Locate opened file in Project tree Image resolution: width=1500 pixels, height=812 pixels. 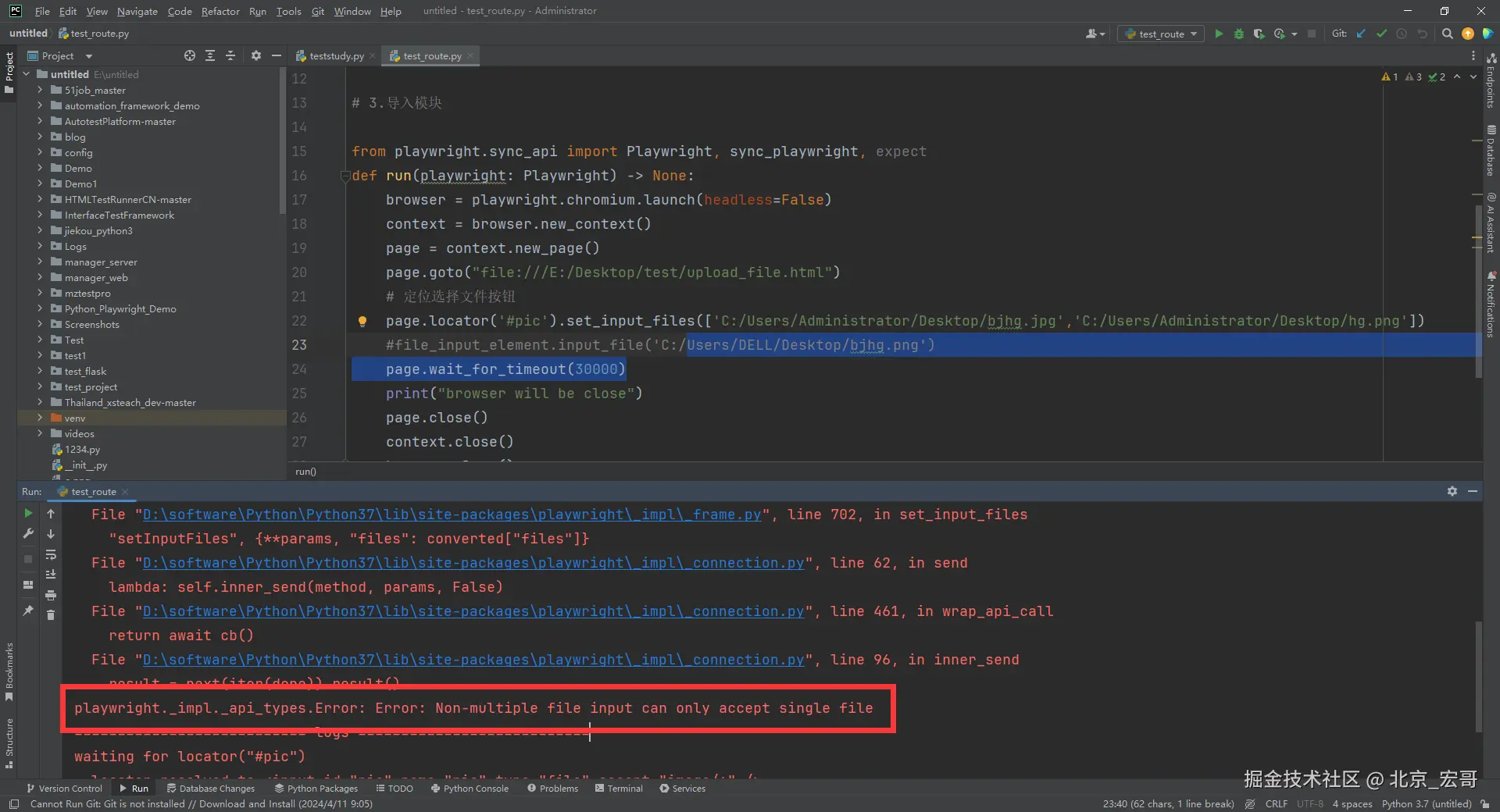point(190,55)
